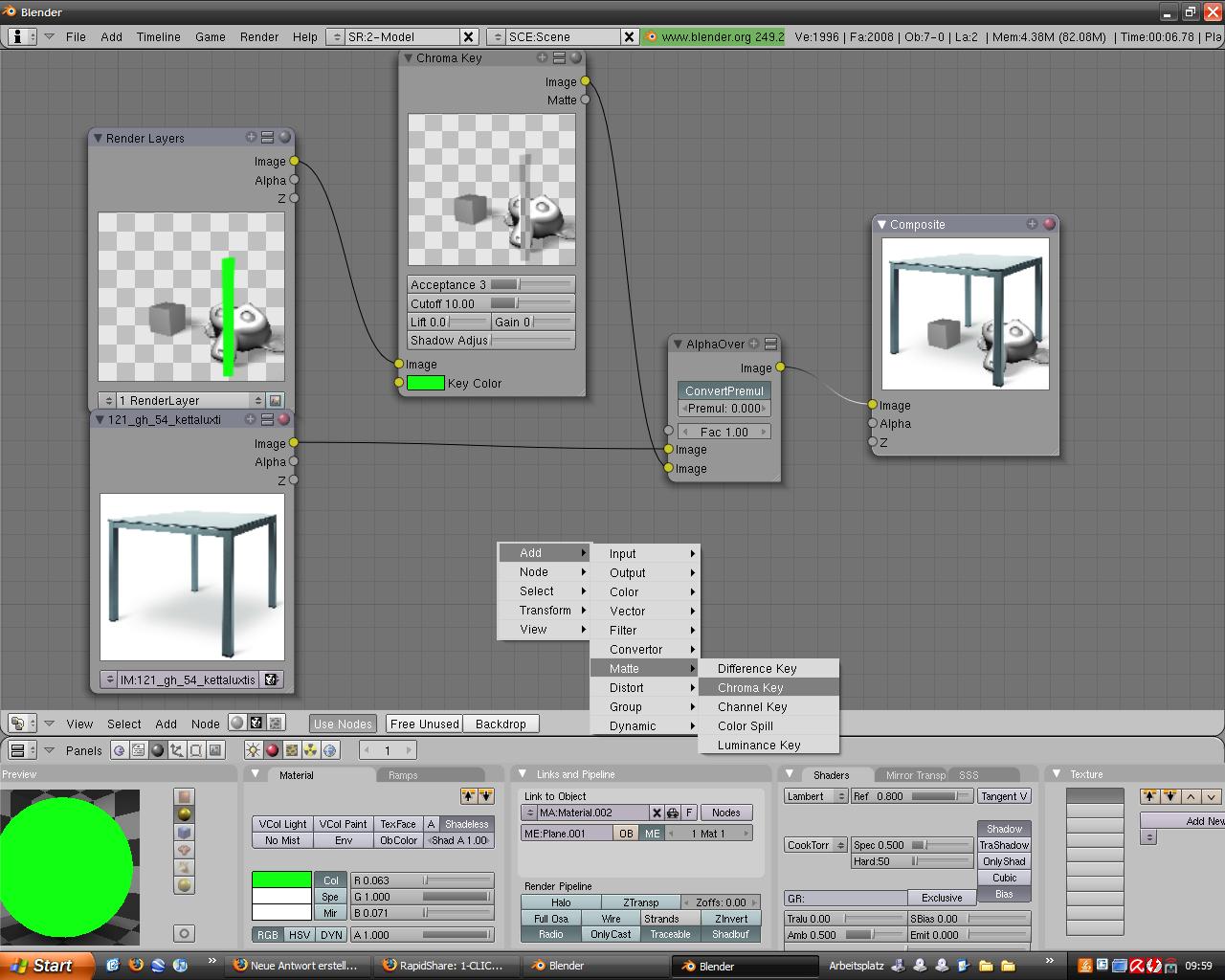This screenshot has width=1225, height=980.
Task: Toggle the Use Nodes button
Action: pyautogui.click(x=343, y=724)
